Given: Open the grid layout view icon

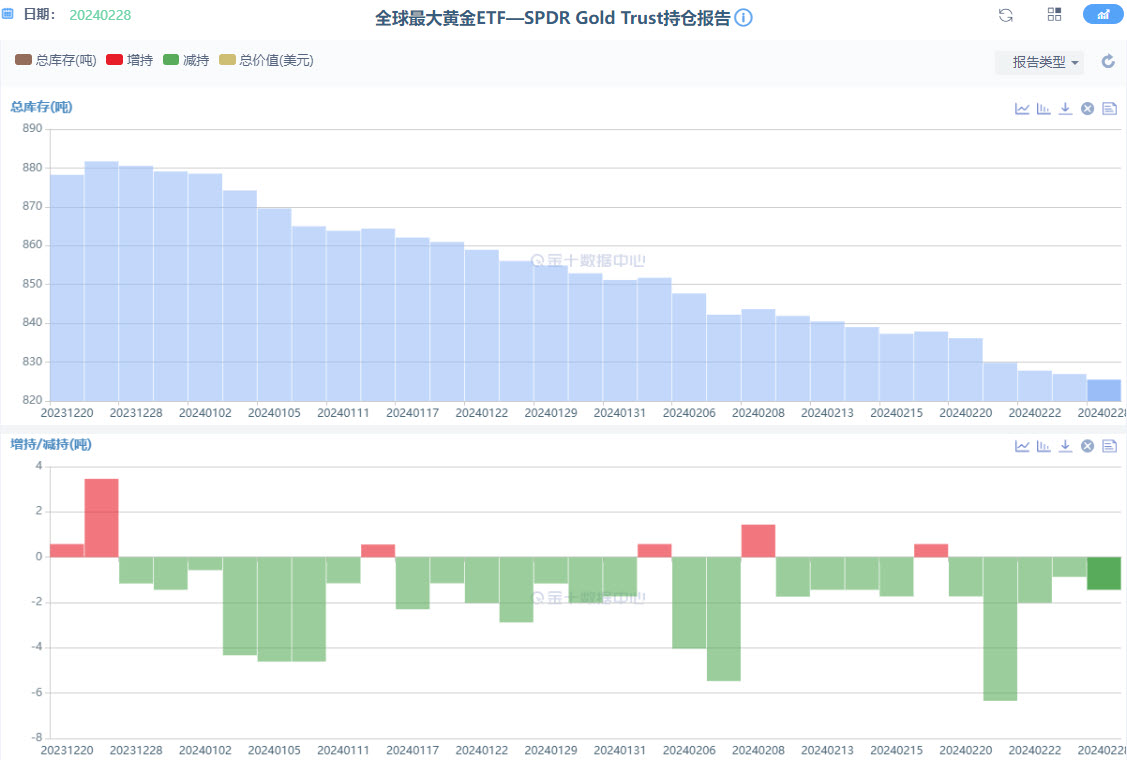Looking at the screenshot, I should (x=1054, y=14).
